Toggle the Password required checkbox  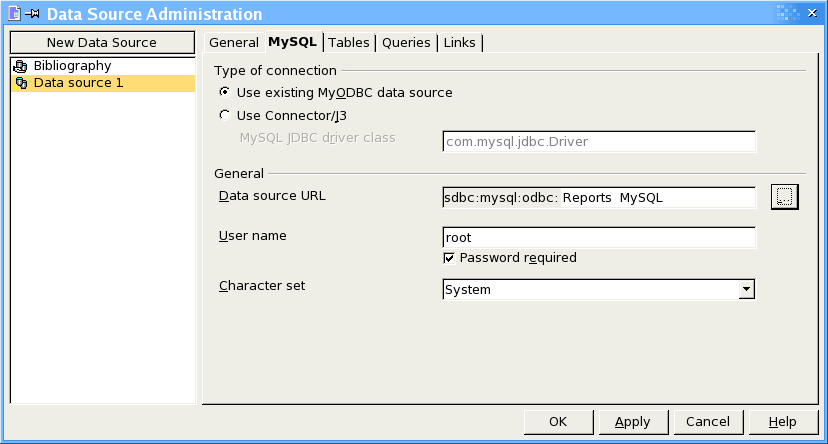[x=449, y=258]
